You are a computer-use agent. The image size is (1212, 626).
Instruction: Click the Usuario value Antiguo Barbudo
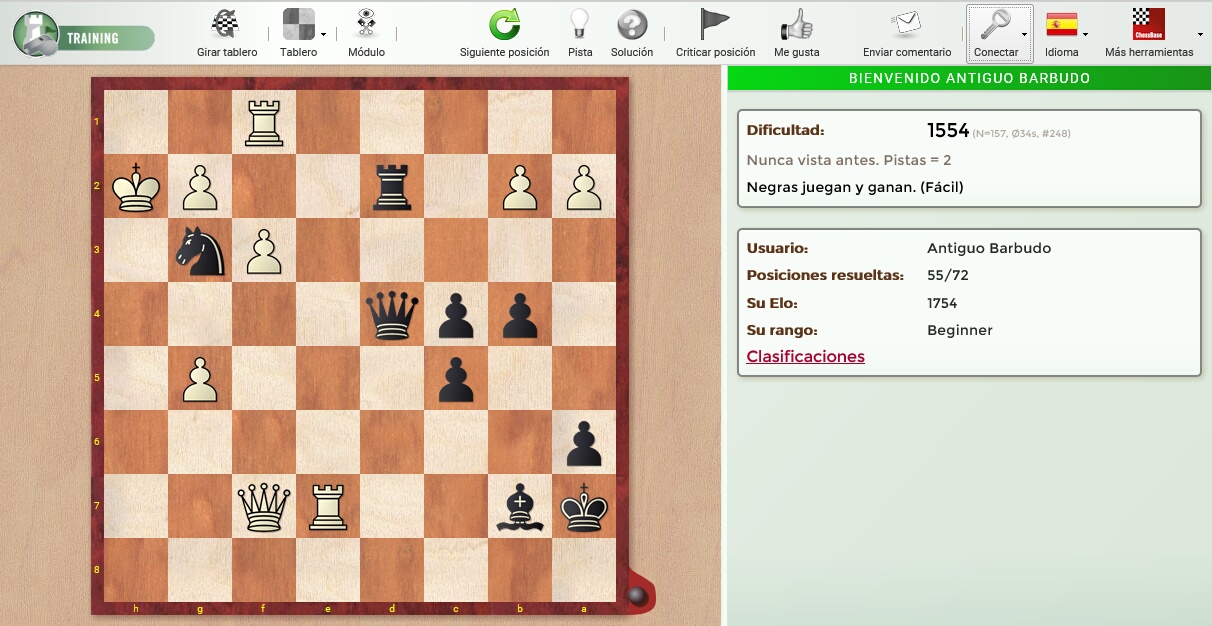pyautogui.click(x=989, y=248)
